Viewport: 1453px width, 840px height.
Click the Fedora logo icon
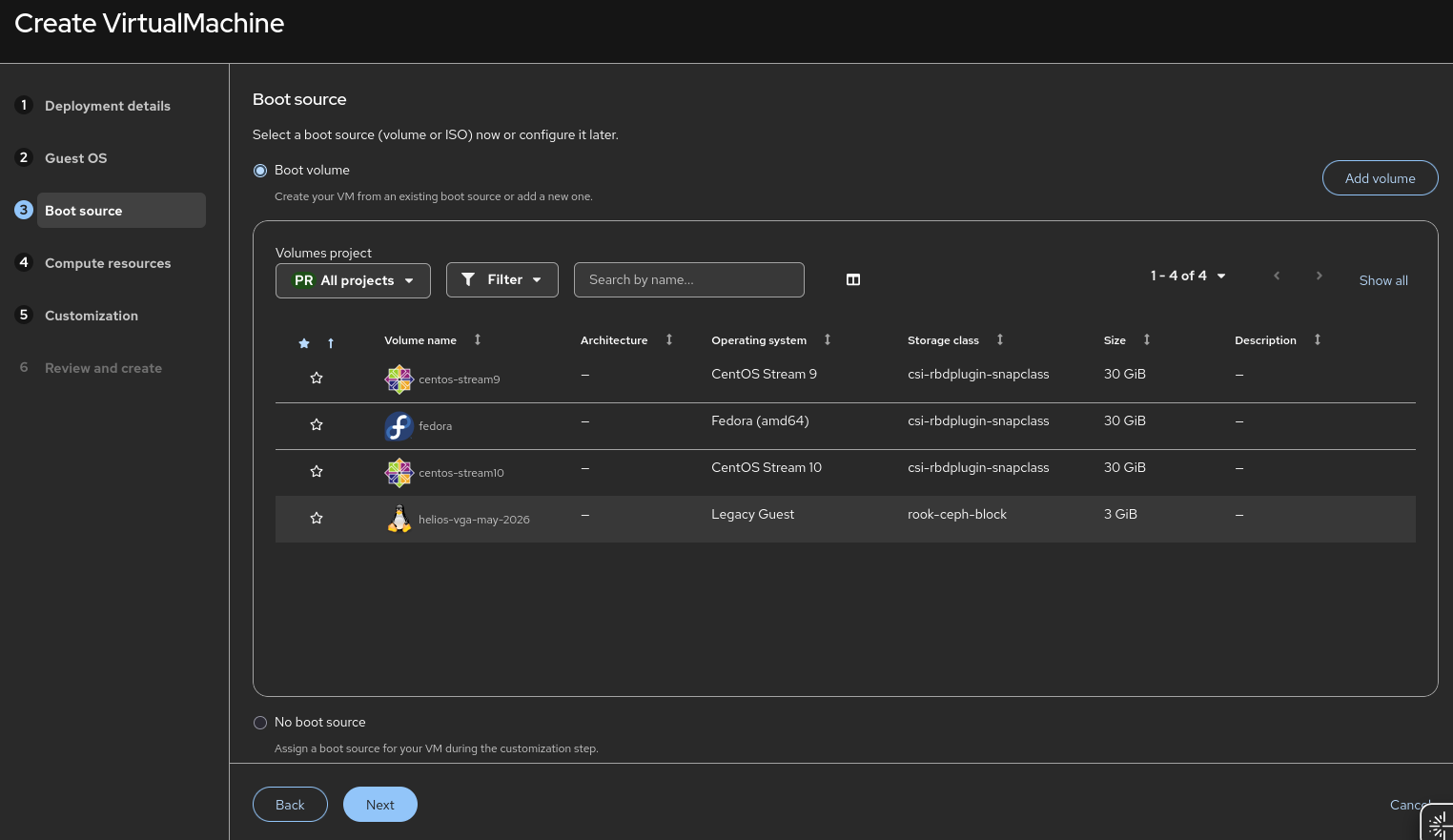tap(399, 426)
